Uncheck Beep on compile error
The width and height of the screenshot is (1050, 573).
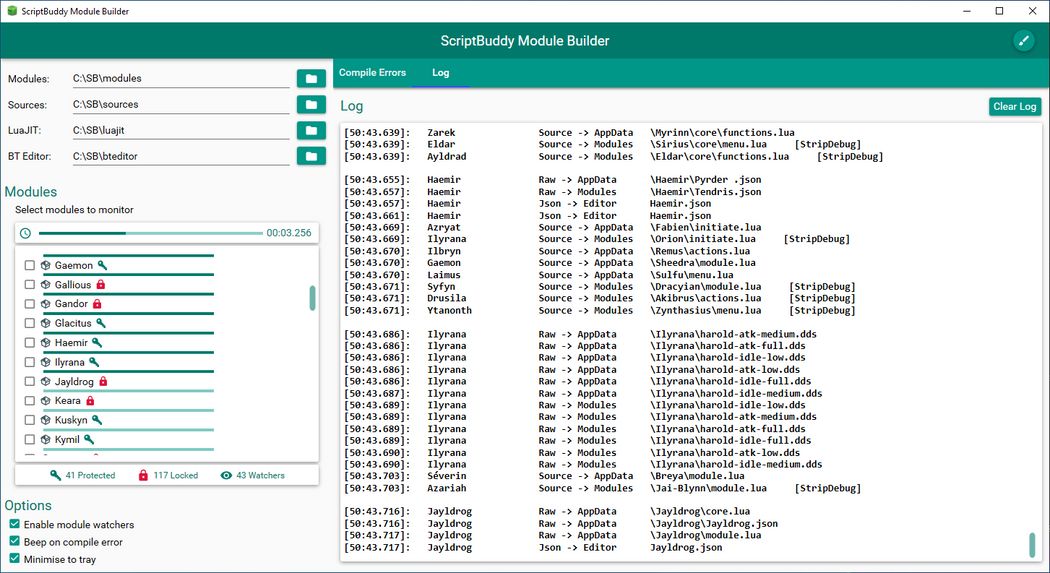pos(14,542)
